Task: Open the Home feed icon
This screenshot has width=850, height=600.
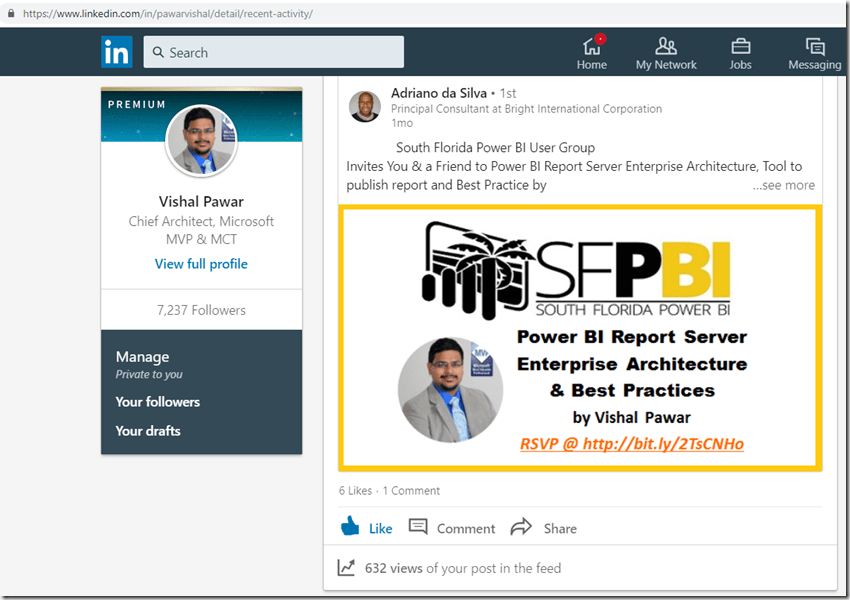Action: click(x=591, y=46)
